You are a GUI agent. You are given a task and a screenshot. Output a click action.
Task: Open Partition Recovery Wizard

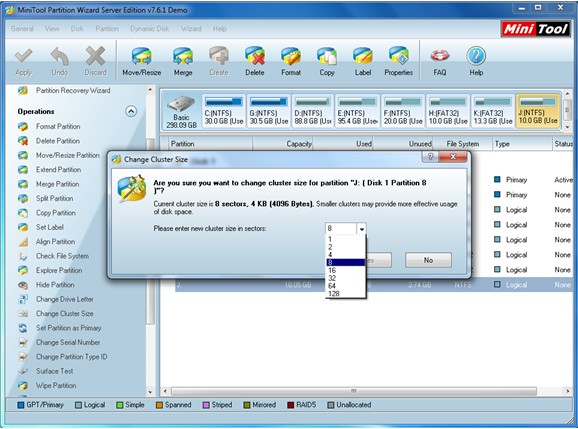click(x=73, y=90)
